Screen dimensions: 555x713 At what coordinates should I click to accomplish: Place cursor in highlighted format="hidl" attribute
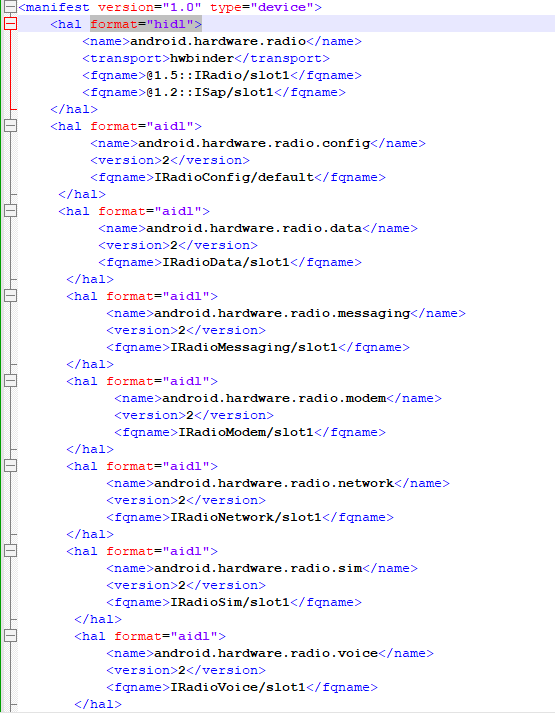(145, 24)
